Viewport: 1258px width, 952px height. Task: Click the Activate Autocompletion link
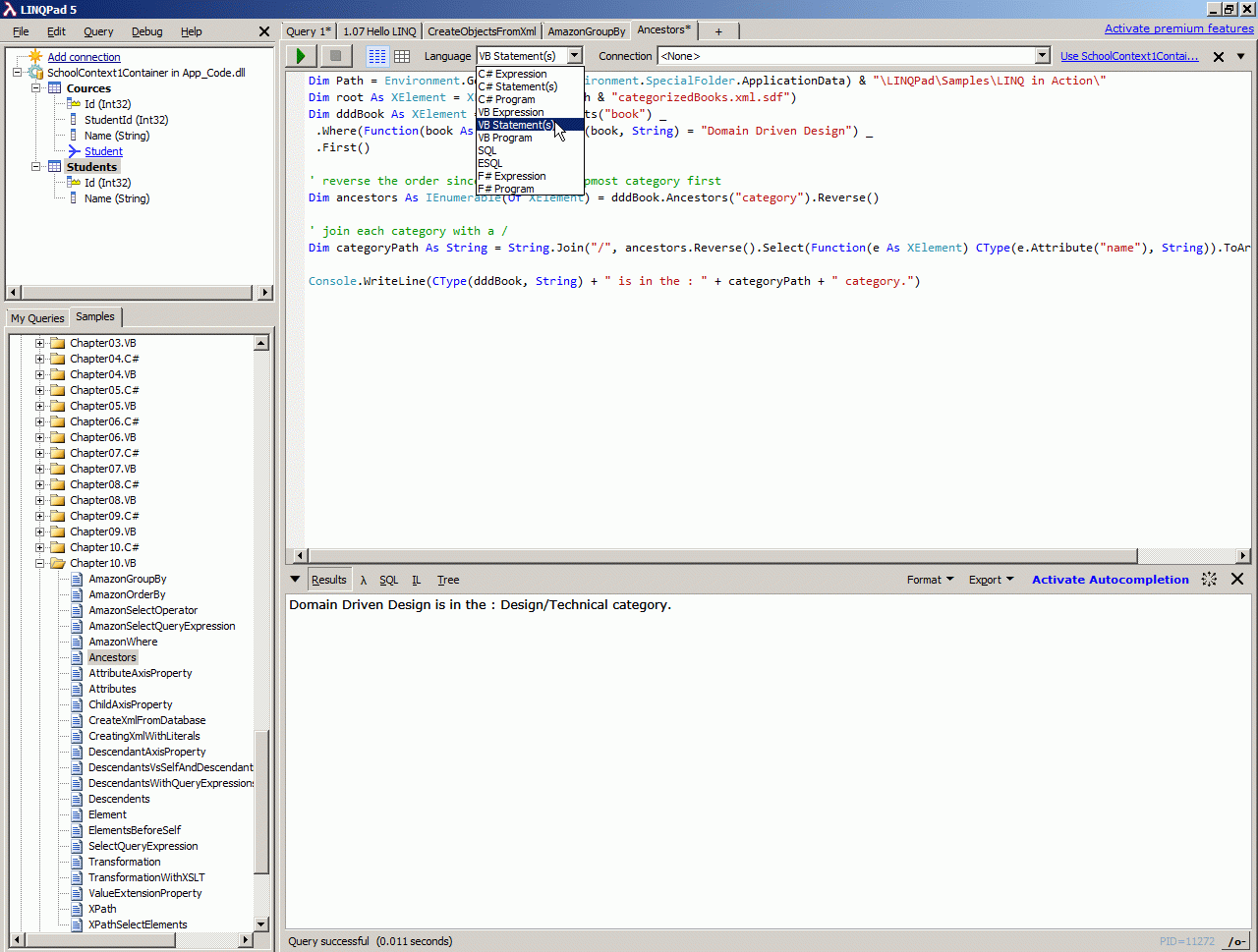click(x=1111, y=580)
